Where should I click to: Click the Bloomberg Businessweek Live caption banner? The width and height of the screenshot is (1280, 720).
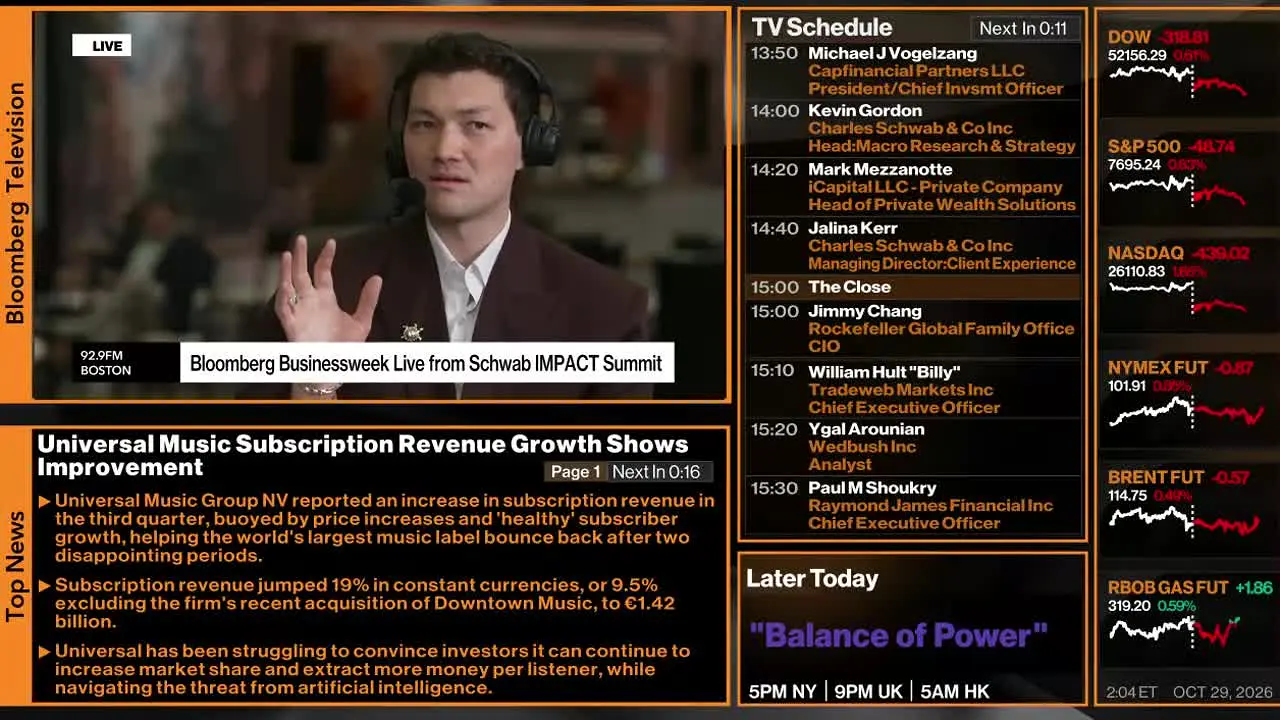click(427, 363)
